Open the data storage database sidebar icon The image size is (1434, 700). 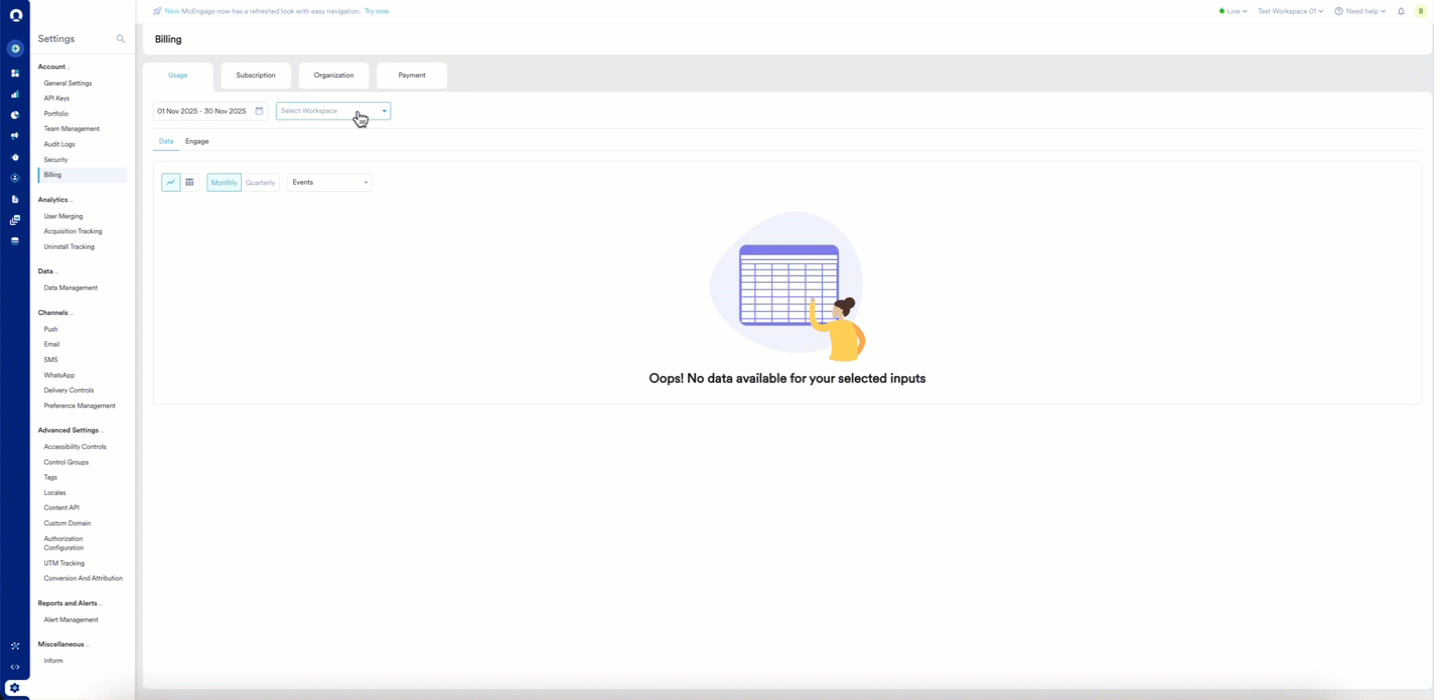15,240
